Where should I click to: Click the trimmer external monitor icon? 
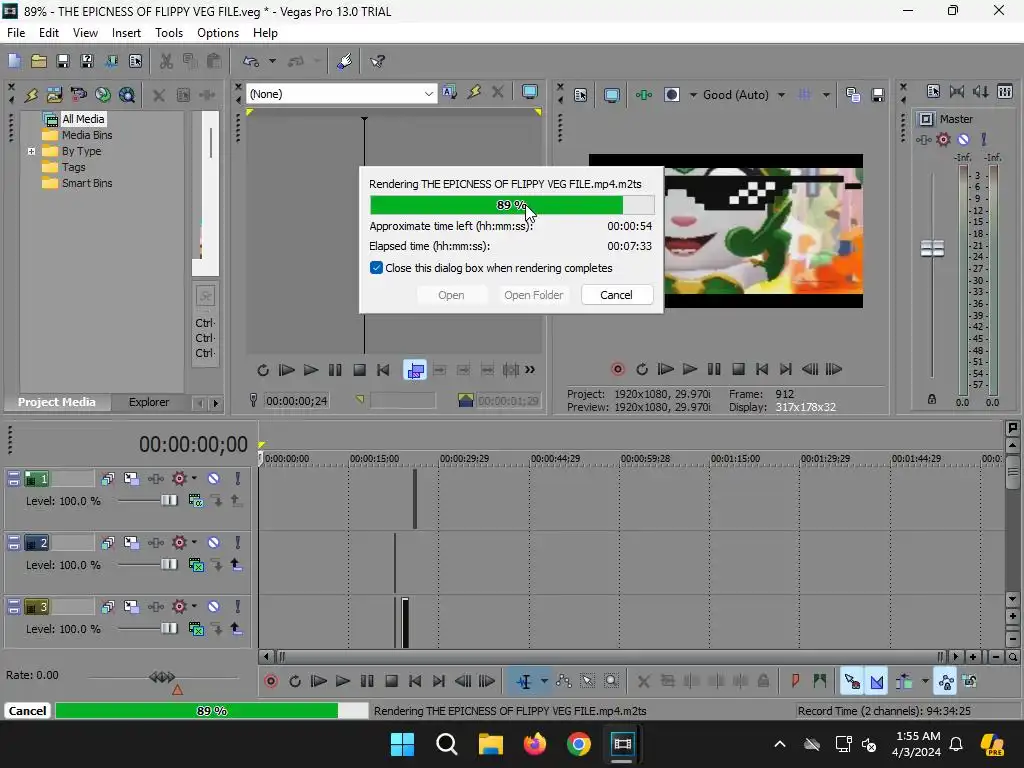click(x=530, y=93)
